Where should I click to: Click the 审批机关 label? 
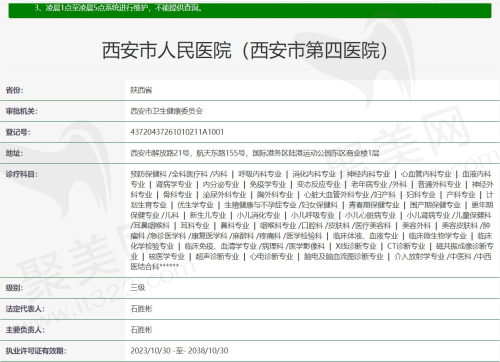coord(21,111)
